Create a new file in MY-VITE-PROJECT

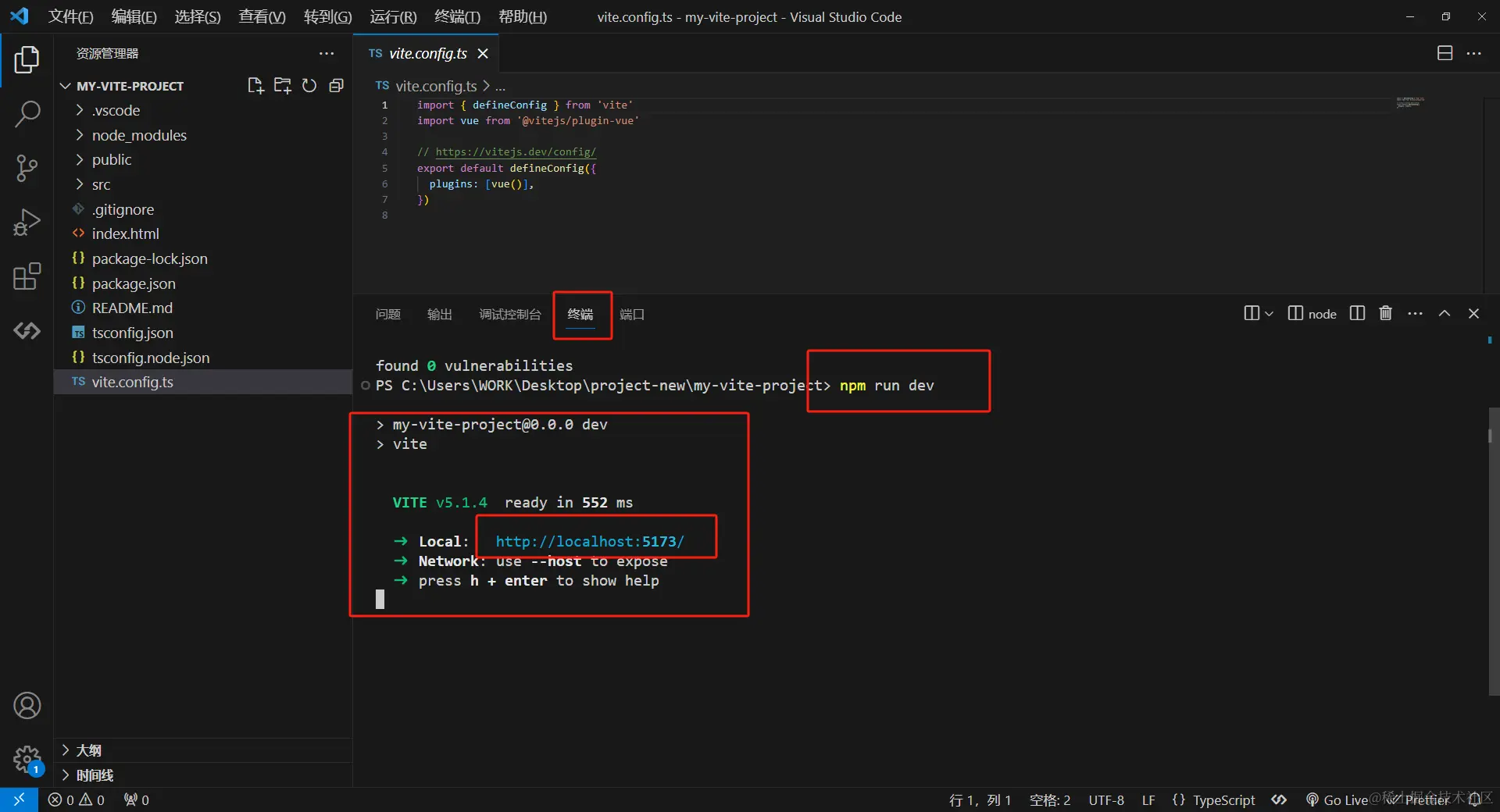coord(255,86)
